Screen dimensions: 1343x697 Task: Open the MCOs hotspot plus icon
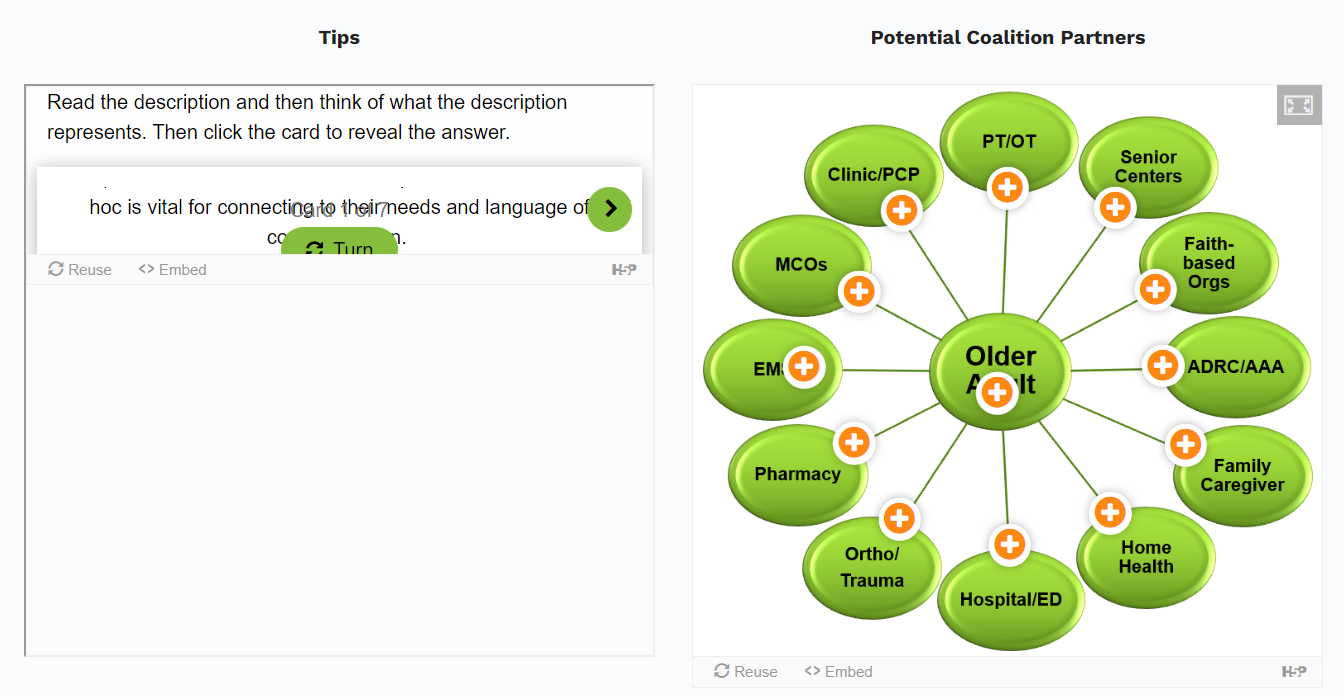click(859, 292)
